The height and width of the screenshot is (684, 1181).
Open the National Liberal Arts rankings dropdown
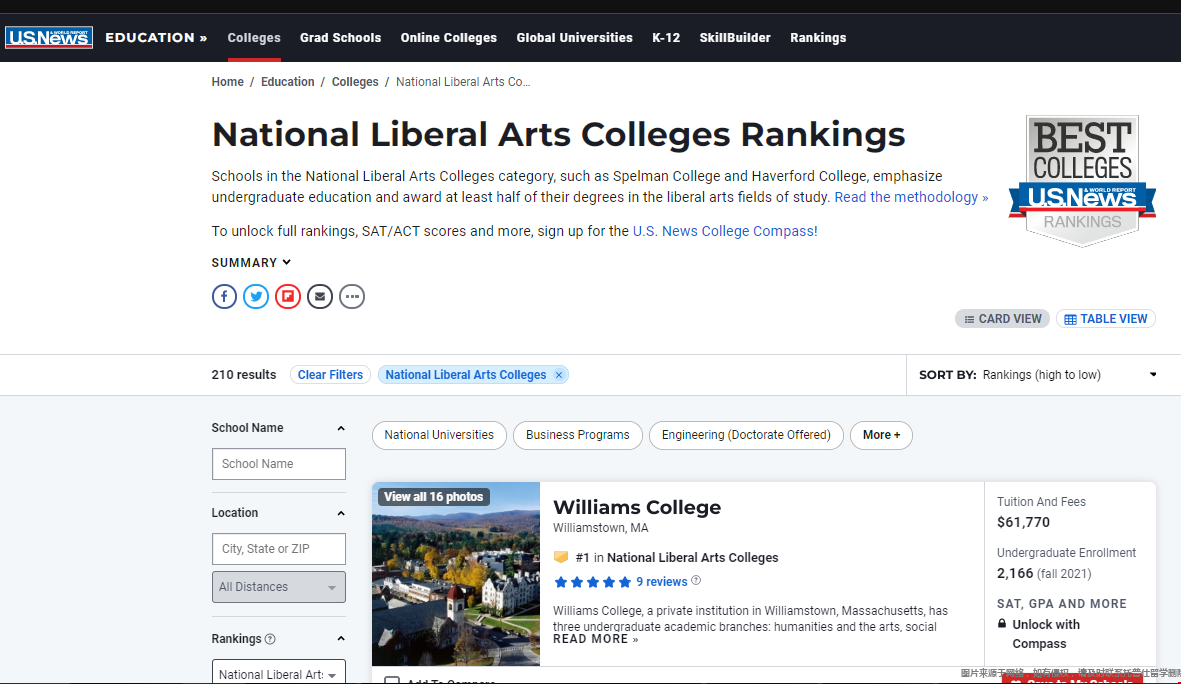[279, 673]
